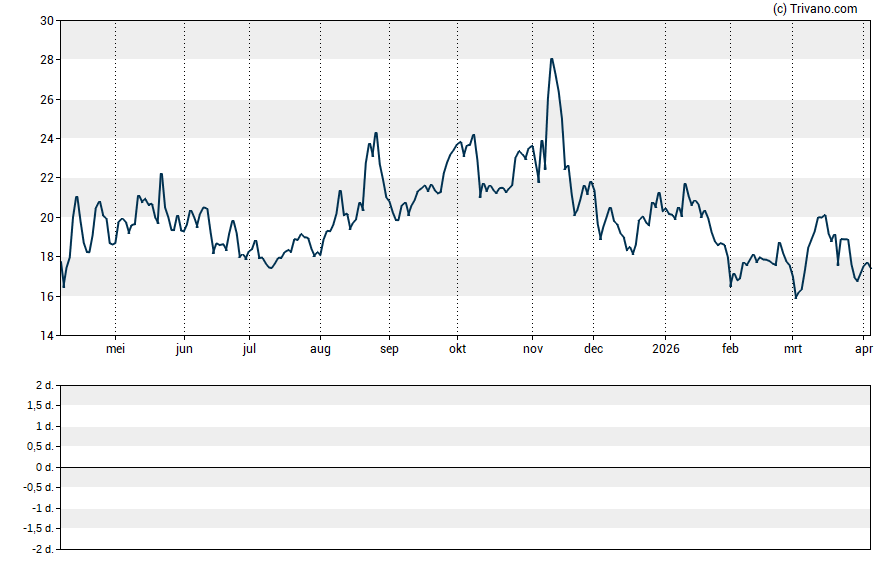Image resolution: width=888 pixels, height=565 pixels.
Task: Click the November price peak near 28
Action: [x=551, y=59]
